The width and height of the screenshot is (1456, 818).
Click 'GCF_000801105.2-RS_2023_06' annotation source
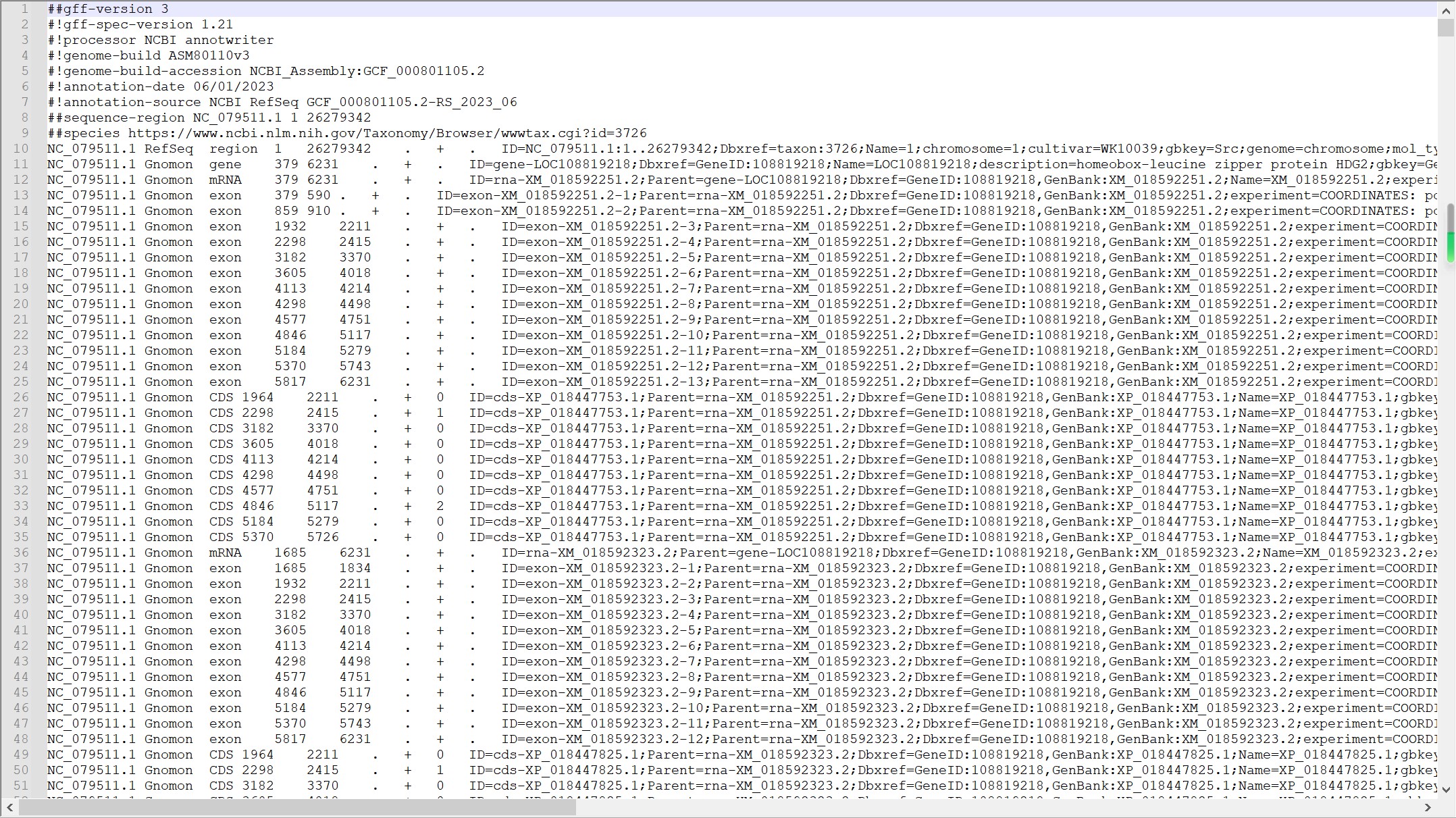point(412,102)
